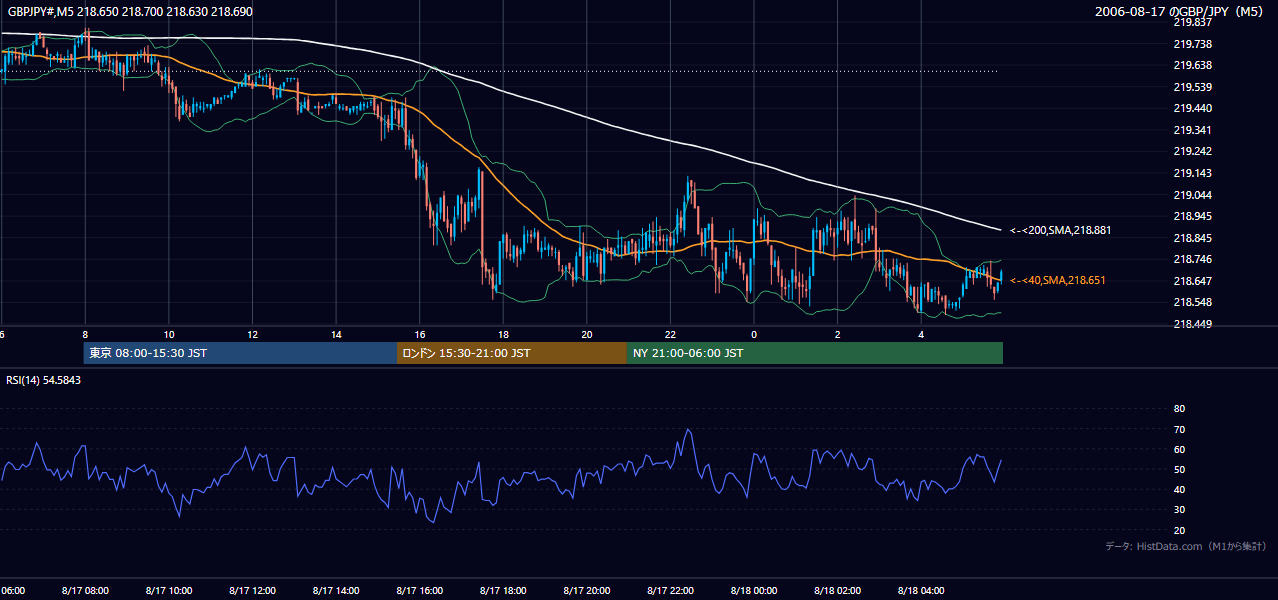
Task: Click price axis value 218.647
Action: tap(1192, 281)
